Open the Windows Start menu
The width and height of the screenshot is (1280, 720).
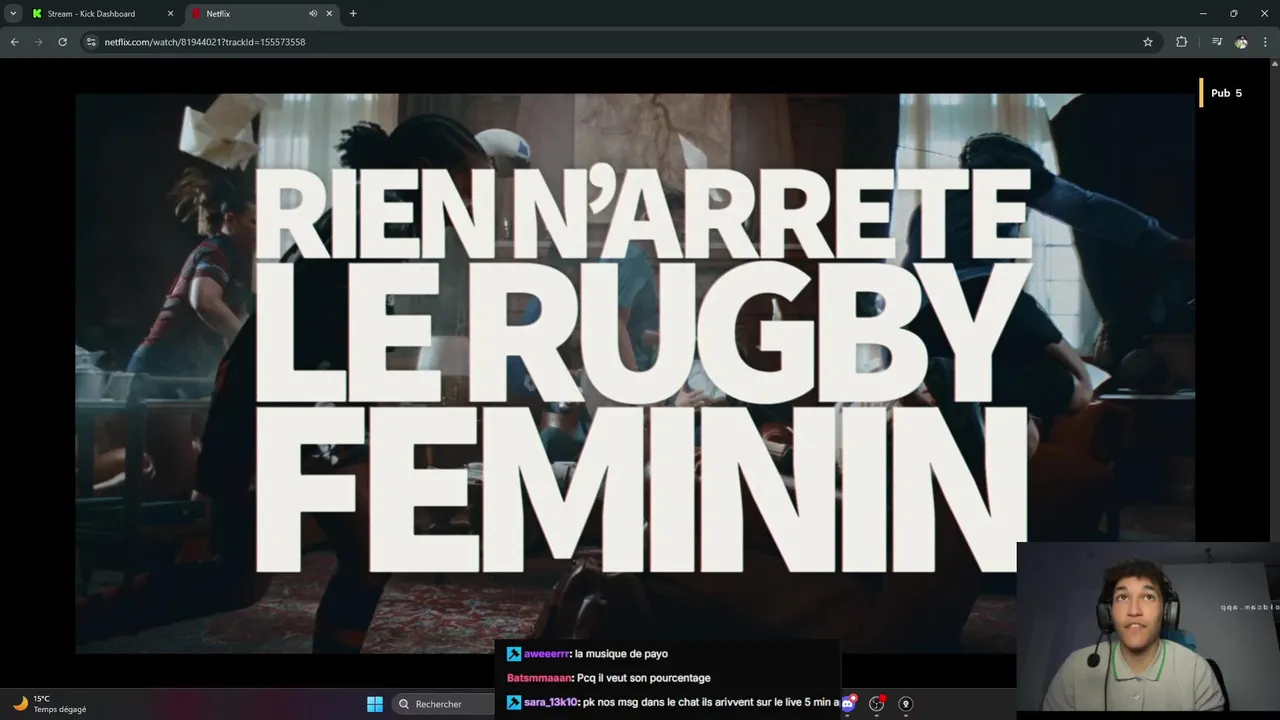(x=375, y=704)
